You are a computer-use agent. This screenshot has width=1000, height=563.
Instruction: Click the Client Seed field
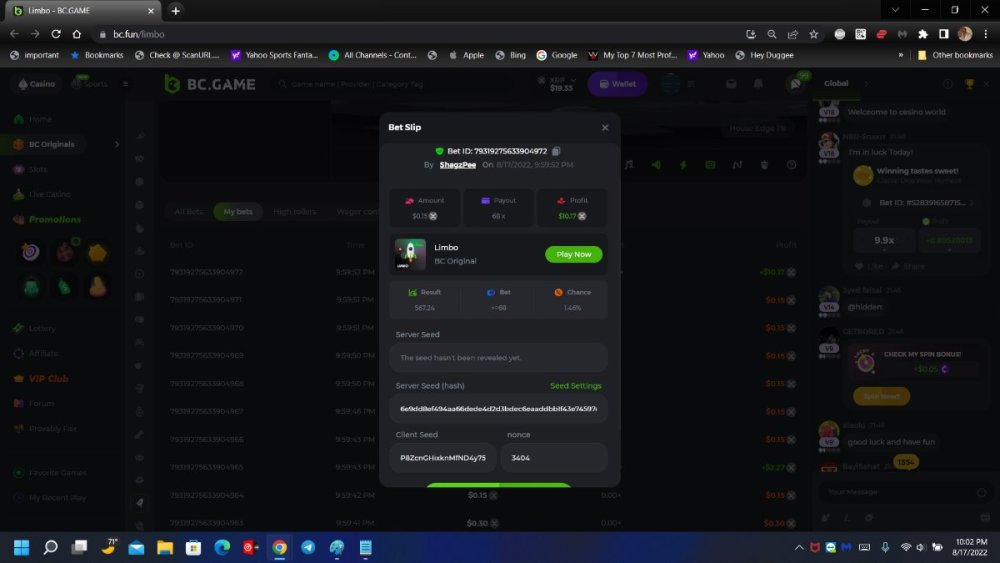pyautogui.click(x=442, y=458)
